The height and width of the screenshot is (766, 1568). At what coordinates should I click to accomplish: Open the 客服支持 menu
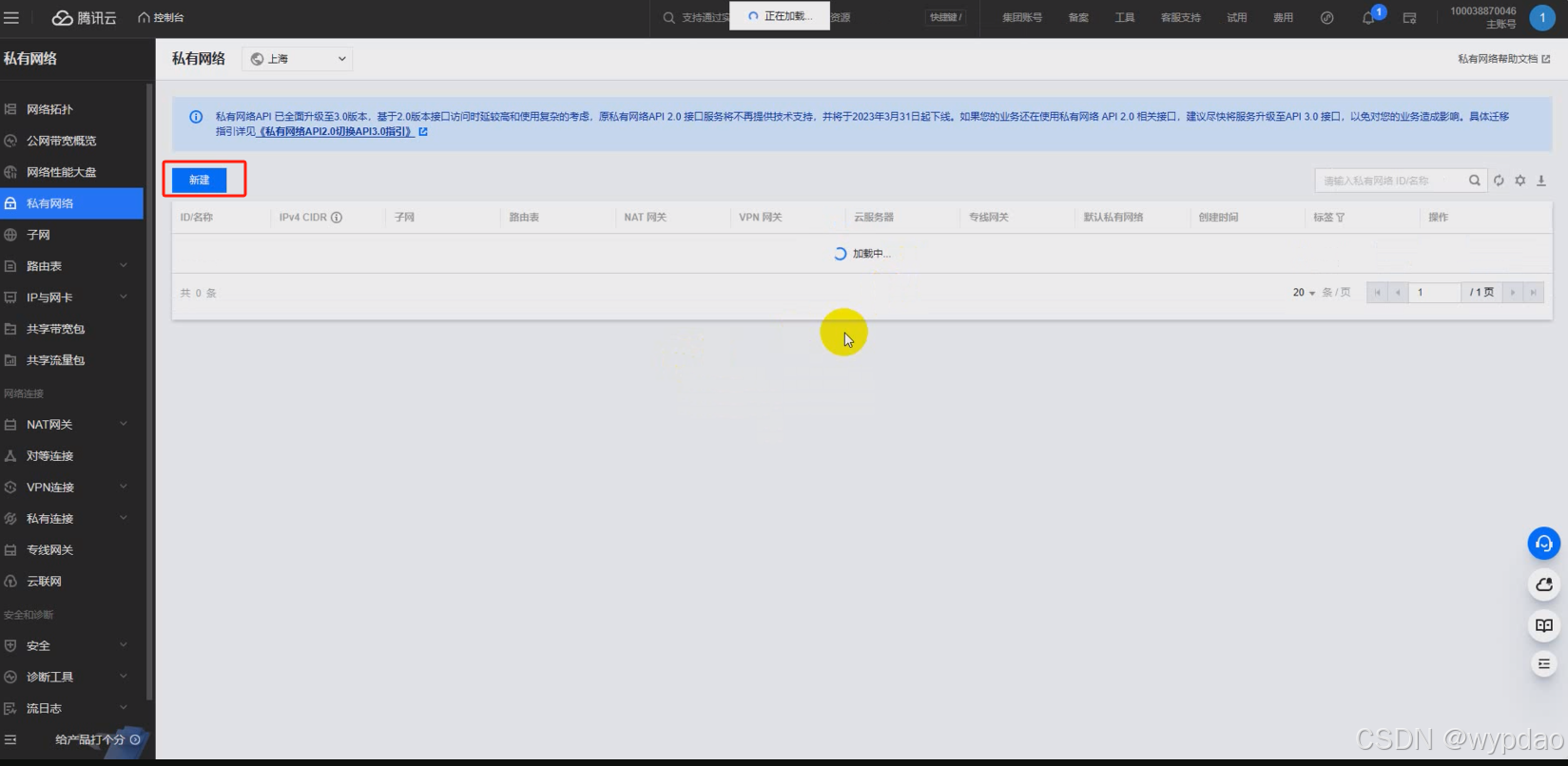tap(1181, 17)
